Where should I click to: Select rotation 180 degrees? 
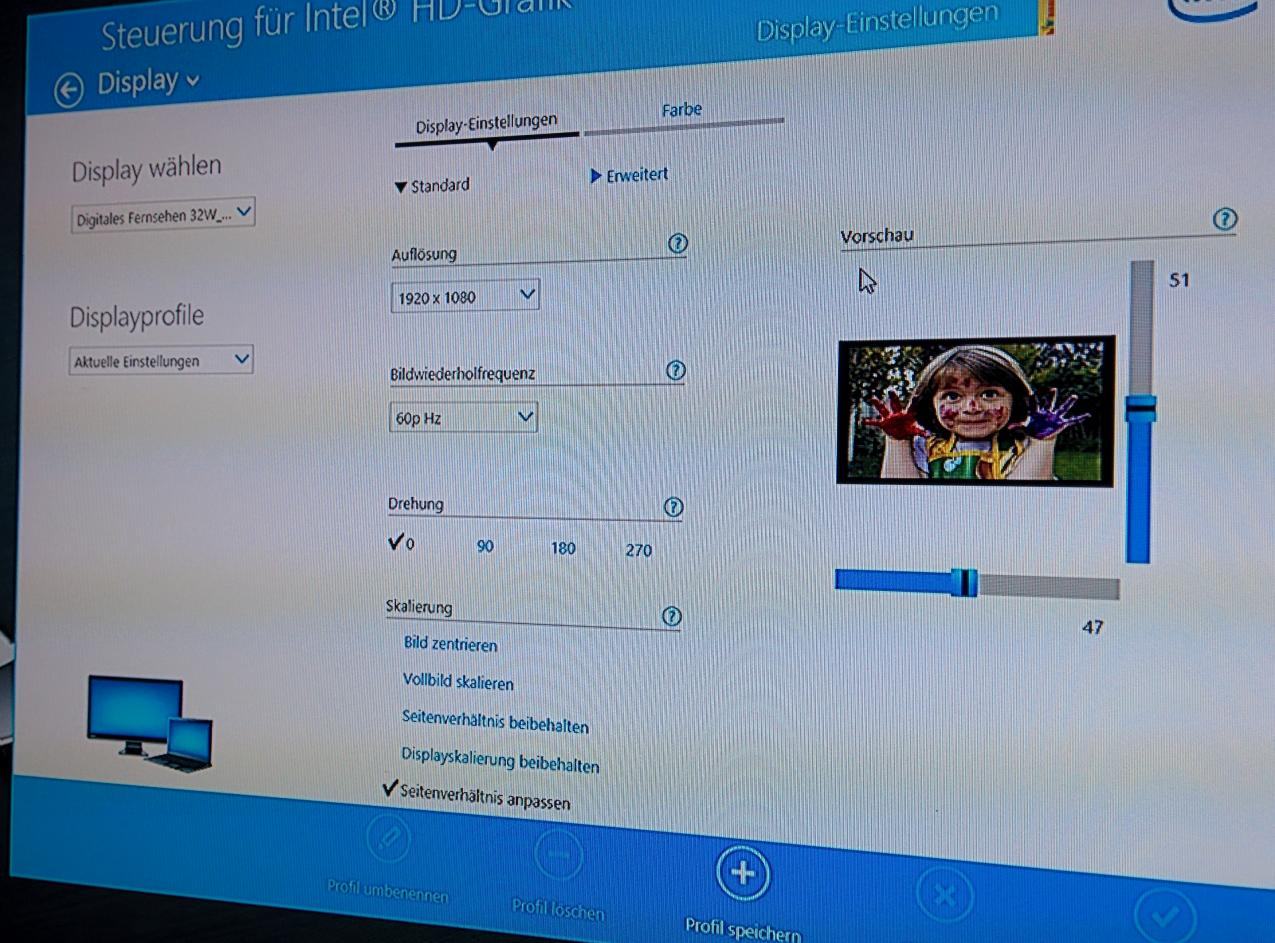point(563,548)
